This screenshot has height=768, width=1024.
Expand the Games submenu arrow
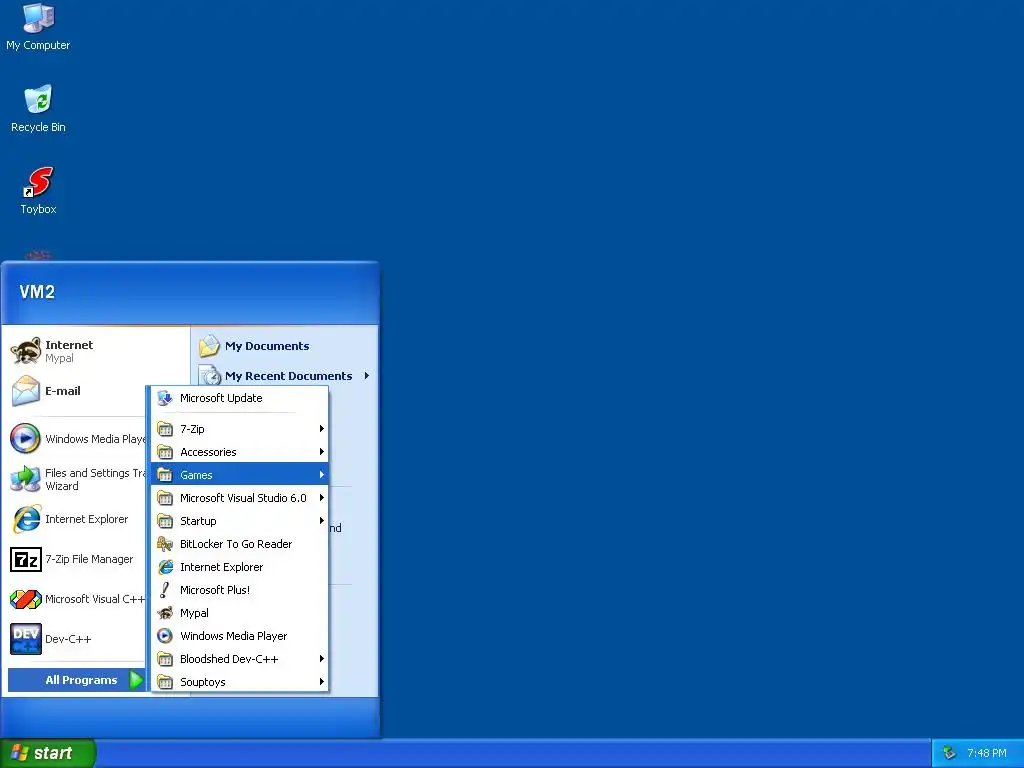[321, 474]
